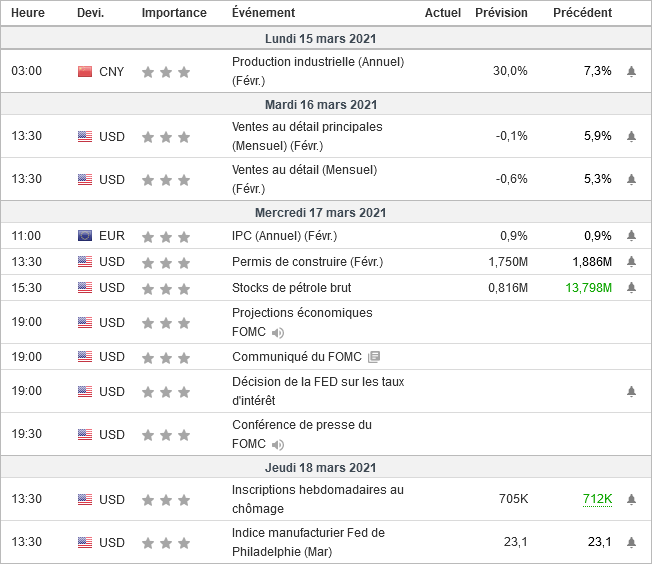Click document icon beside Communiqué du FOMC
The image size is (652, 564).
coord(374,357)
